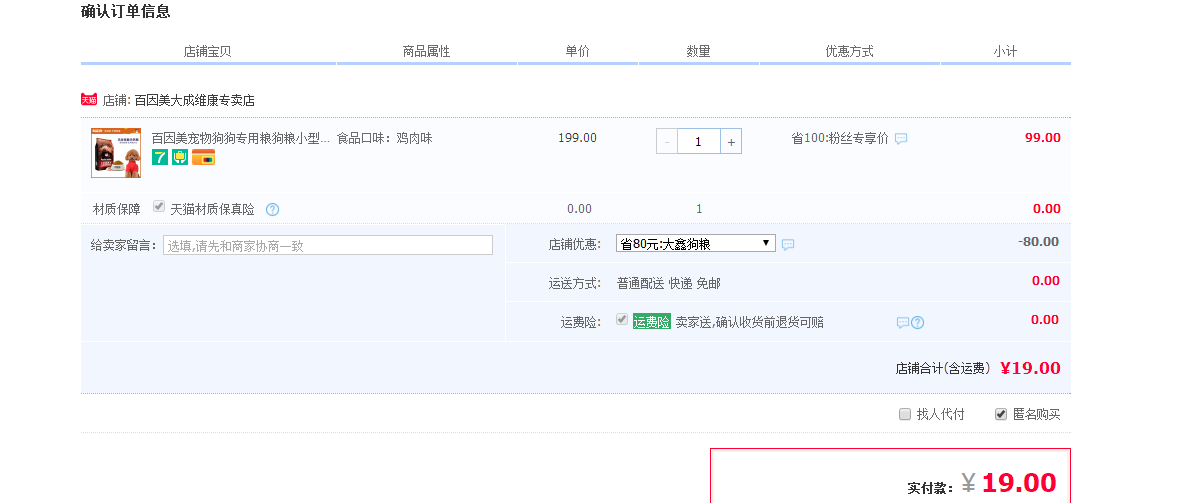
Task: Uncheck the 匿名购买 checkbox
Action: pyautogui.click(x=1001, y=414)
